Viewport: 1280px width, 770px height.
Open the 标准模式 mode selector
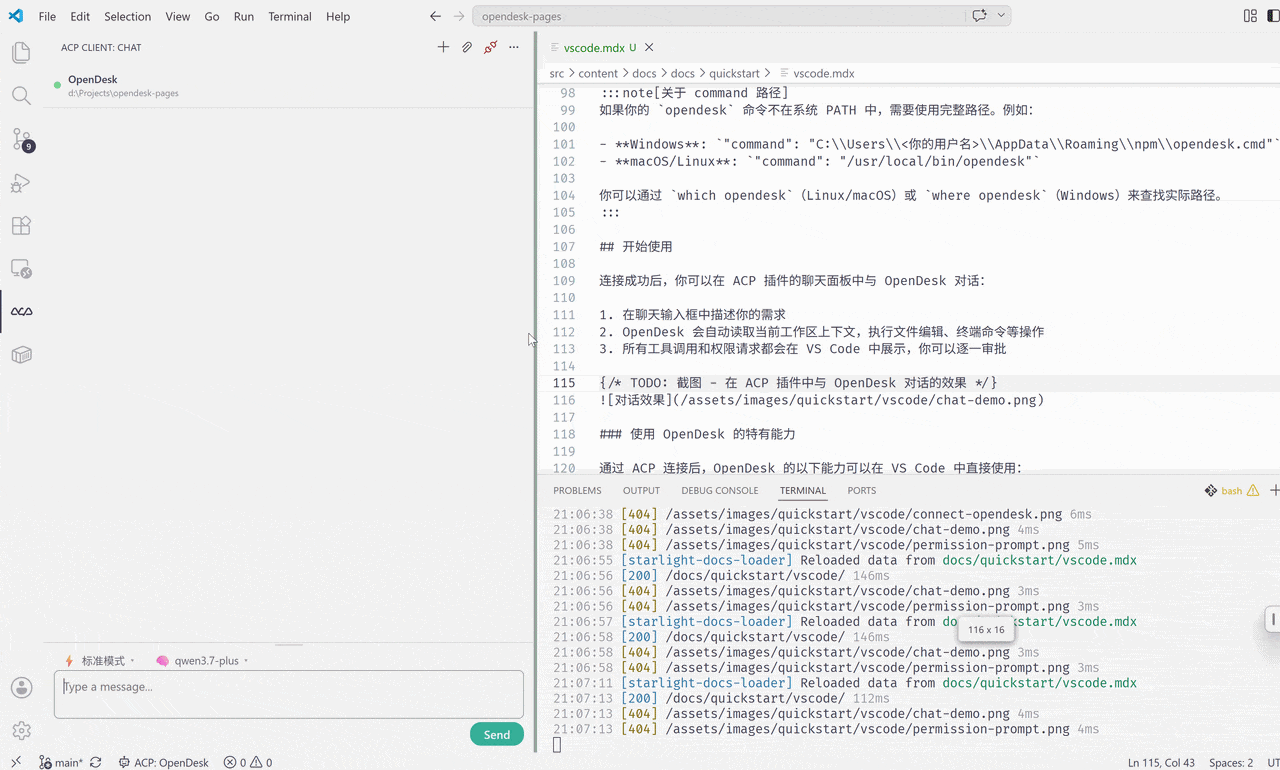click(99, 661)
